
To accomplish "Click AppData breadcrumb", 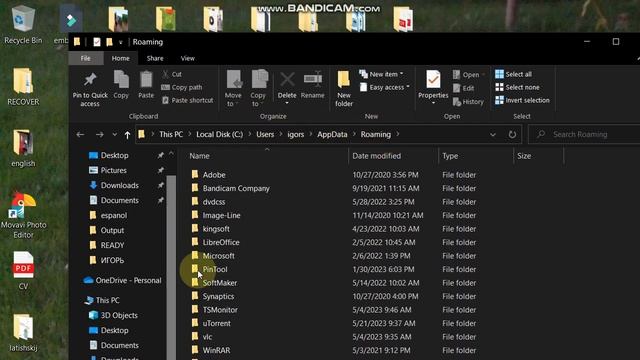I will tap(332, 135).
